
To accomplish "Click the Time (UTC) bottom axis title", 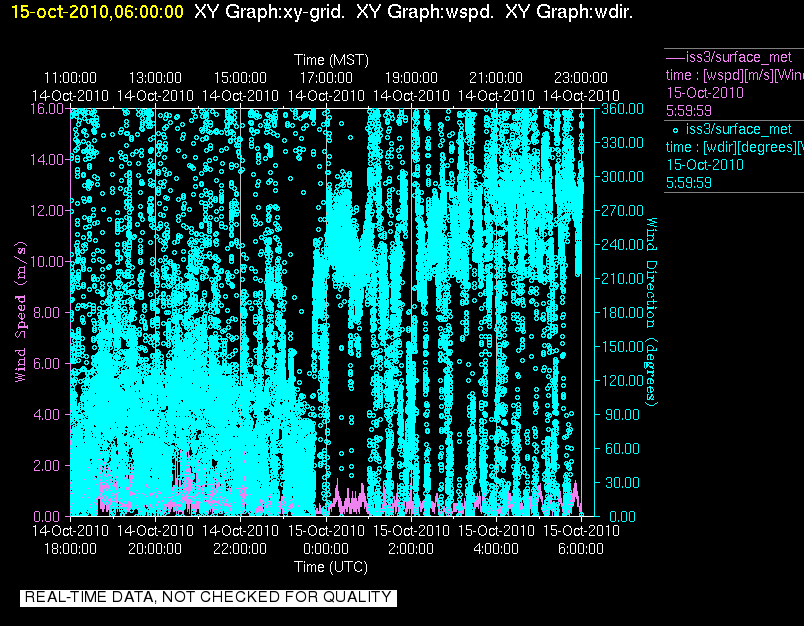I will pos(331,567).
